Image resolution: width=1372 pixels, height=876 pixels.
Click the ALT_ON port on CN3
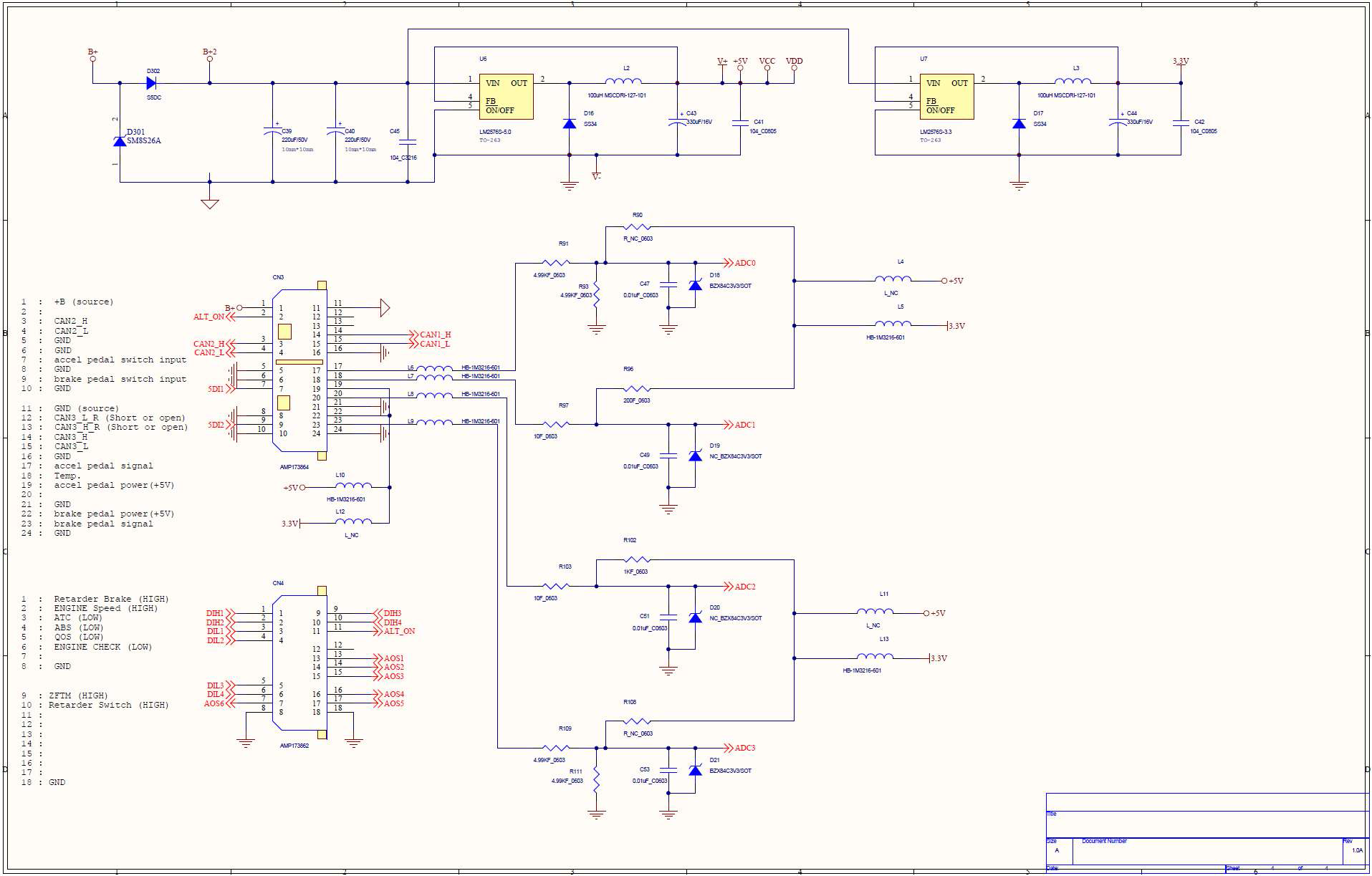coord(214,317)
